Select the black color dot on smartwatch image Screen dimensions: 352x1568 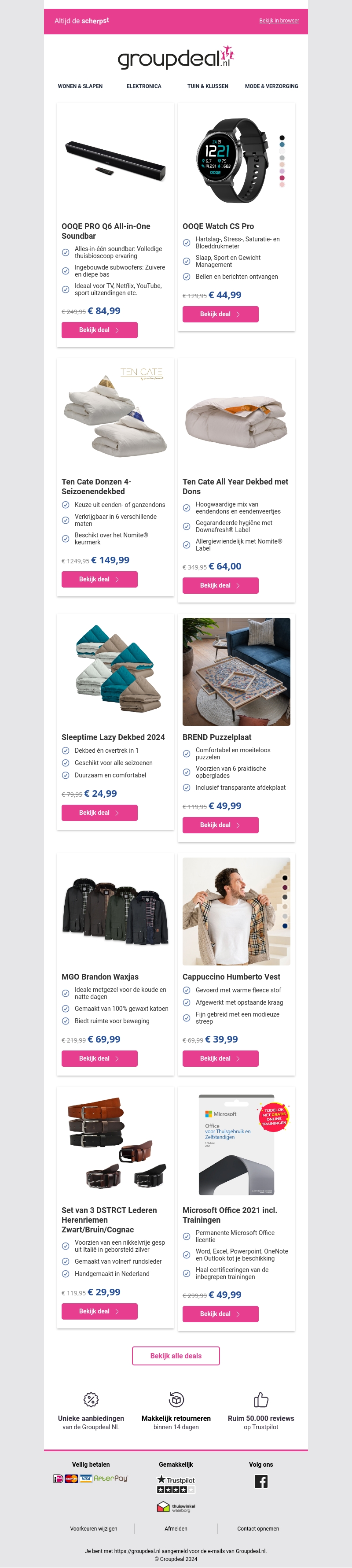click(282, 137)
